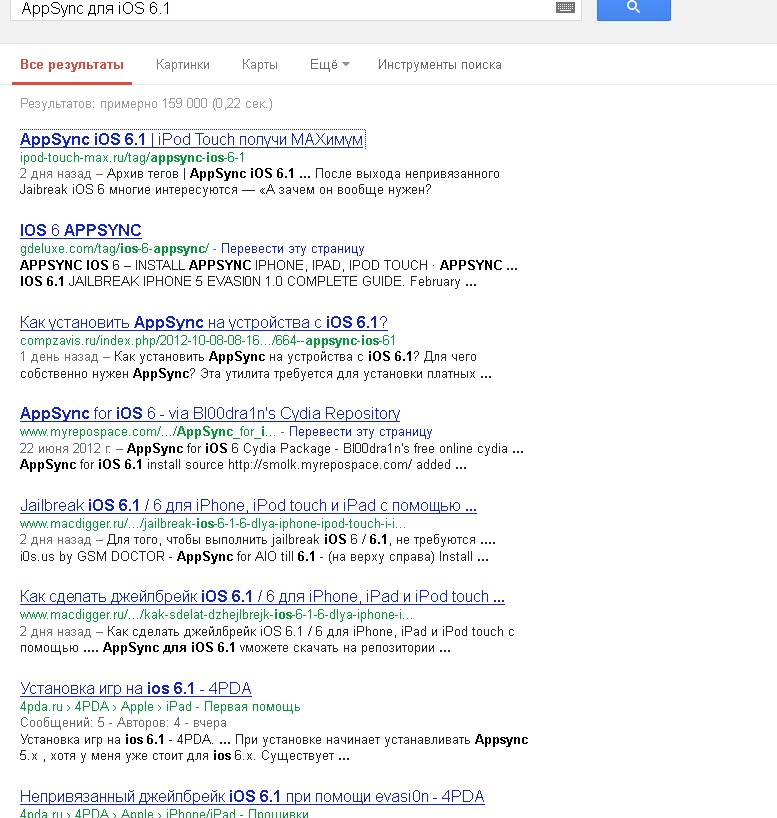The image size is (777, 818).
Task: Click the 'Результатов: примерно 159 000' count text
Action: [146, 103]
